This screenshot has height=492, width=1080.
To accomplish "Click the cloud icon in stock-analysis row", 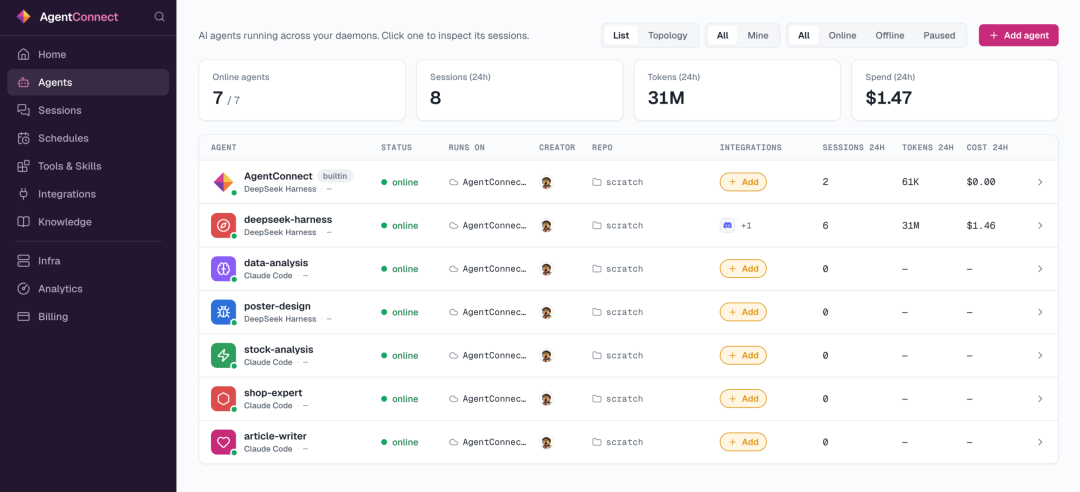I will (x=453, y=356).
